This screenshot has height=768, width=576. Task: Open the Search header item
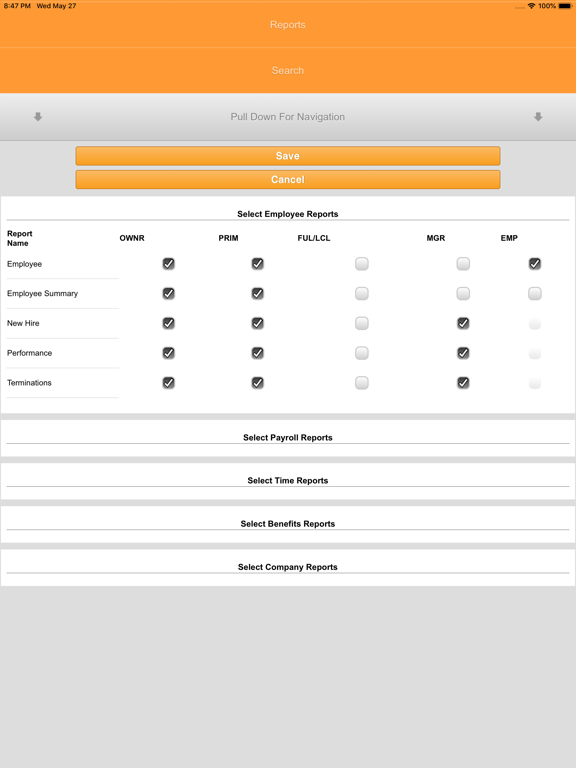(288, 71)
